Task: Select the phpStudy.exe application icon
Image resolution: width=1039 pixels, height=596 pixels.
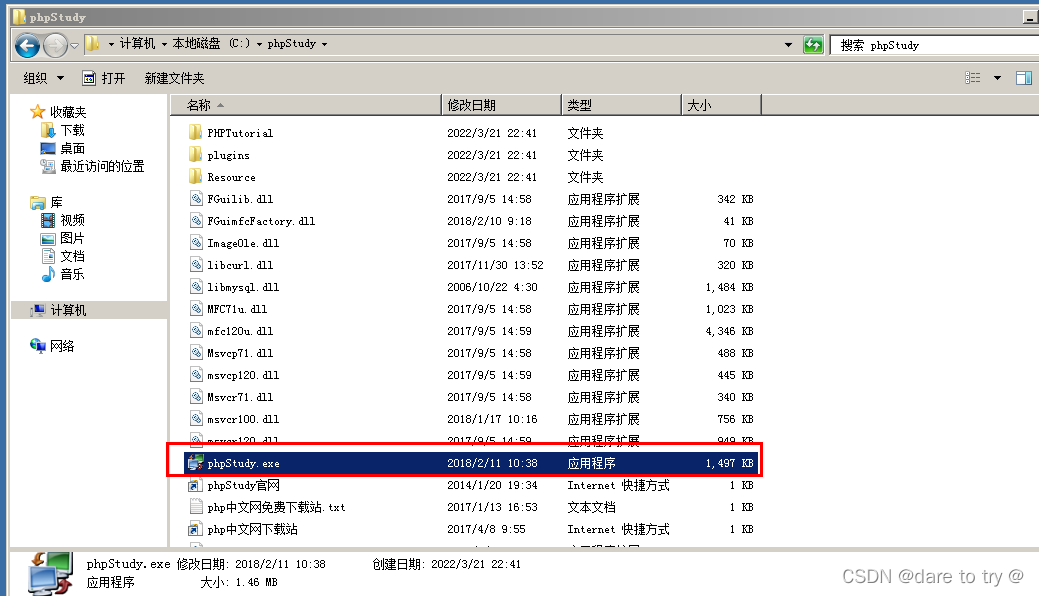Action: [x=195, y=463]
